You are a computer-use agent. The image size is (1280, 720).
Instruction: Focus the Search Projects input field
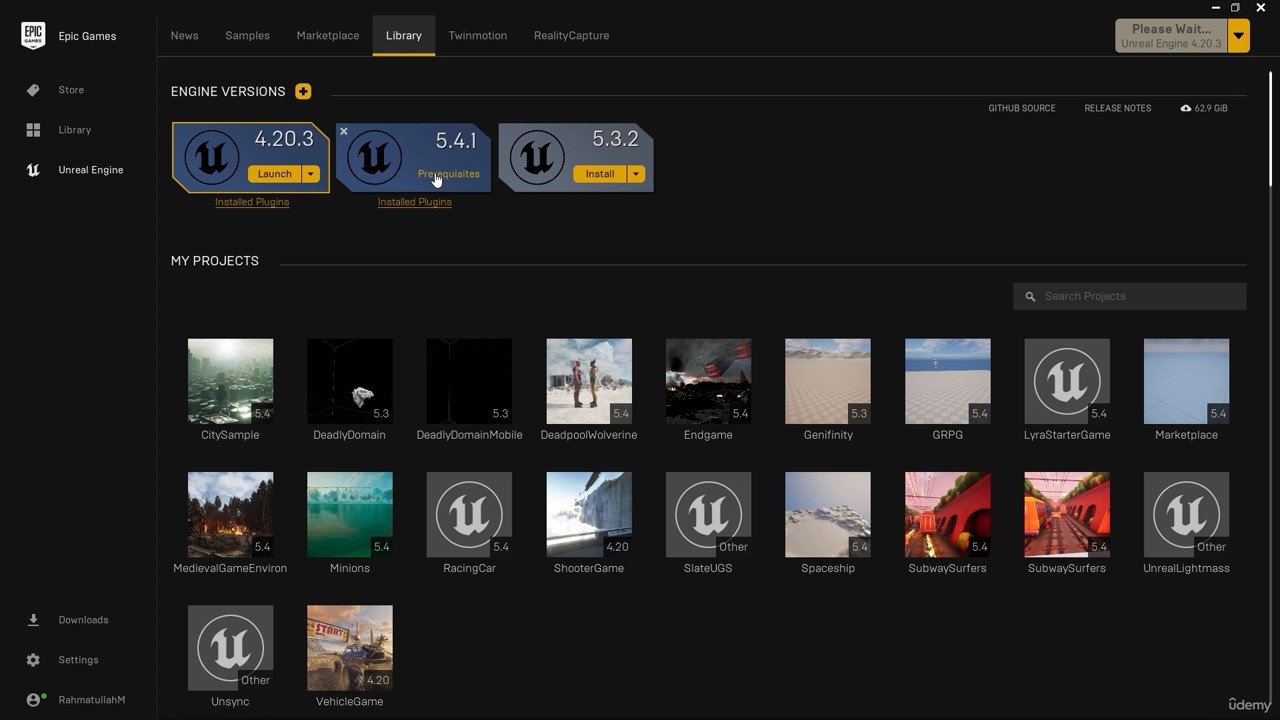pyautogui.click(x=1130, y=296)
